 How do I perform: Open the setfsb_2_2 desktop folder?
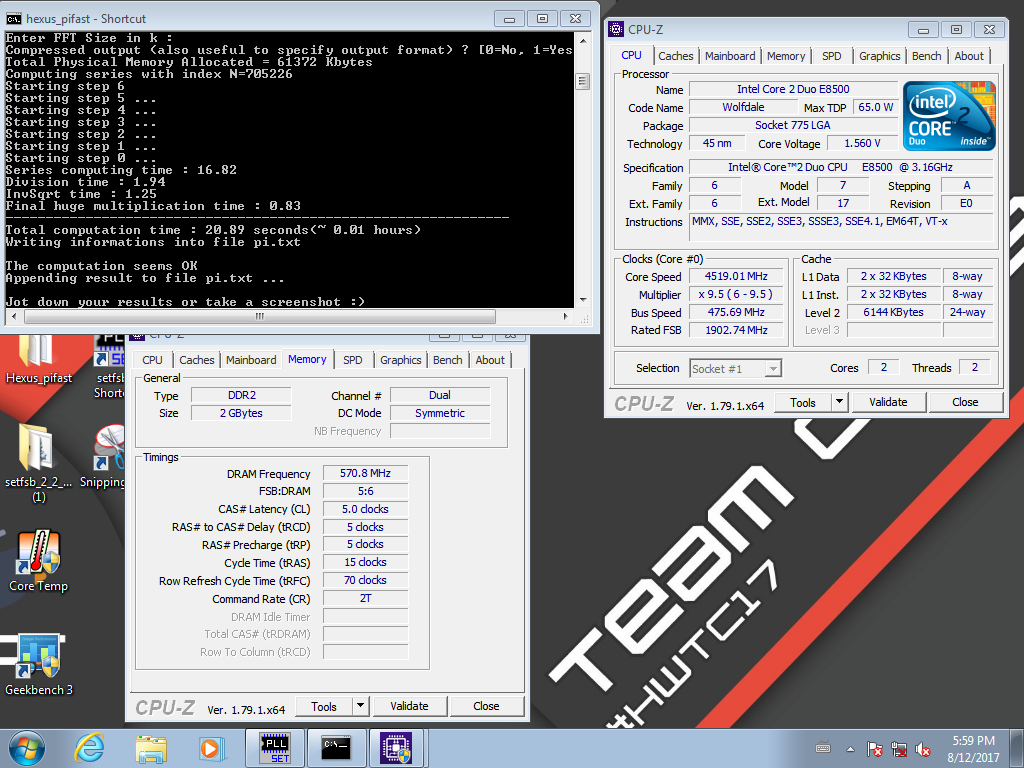38,462
